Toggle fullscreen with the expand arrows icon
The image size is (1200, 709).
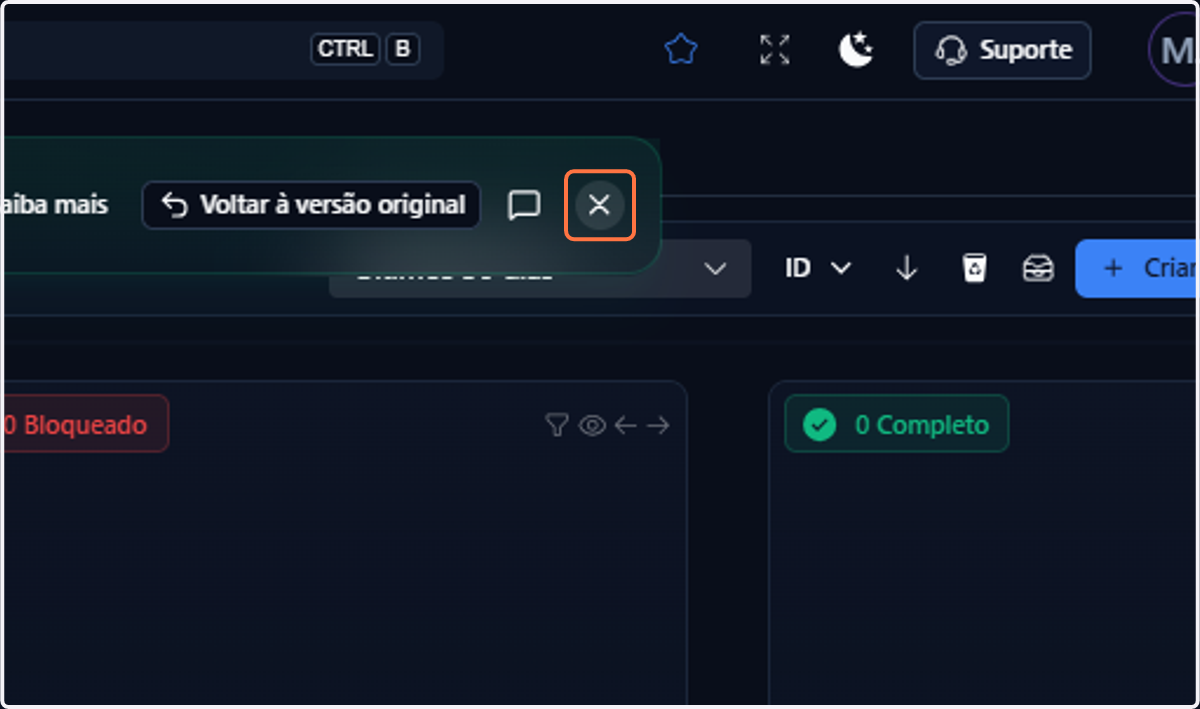click(774, 50)
